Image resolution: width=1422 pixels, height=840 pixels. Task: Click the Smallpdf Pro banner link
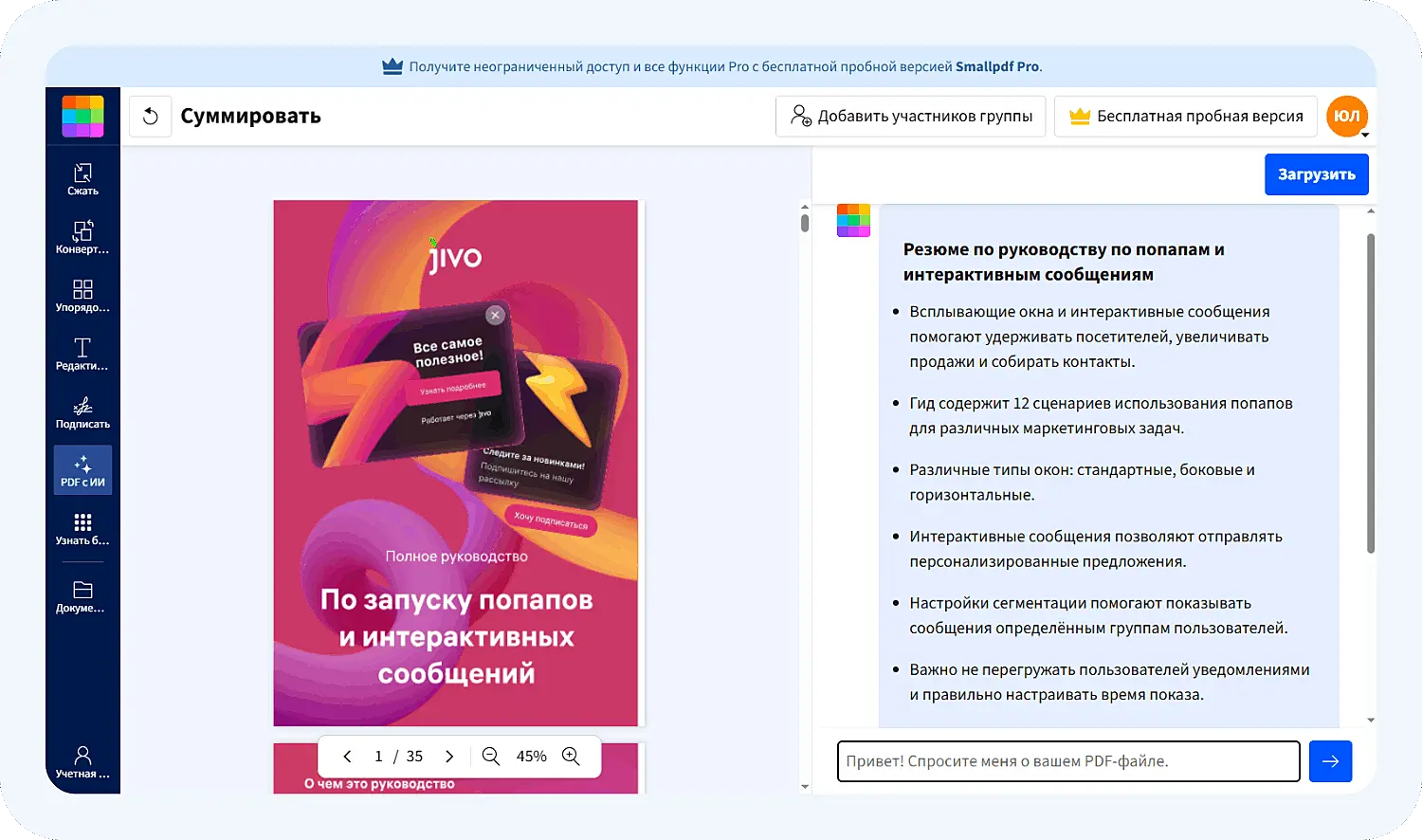[997, 66]
